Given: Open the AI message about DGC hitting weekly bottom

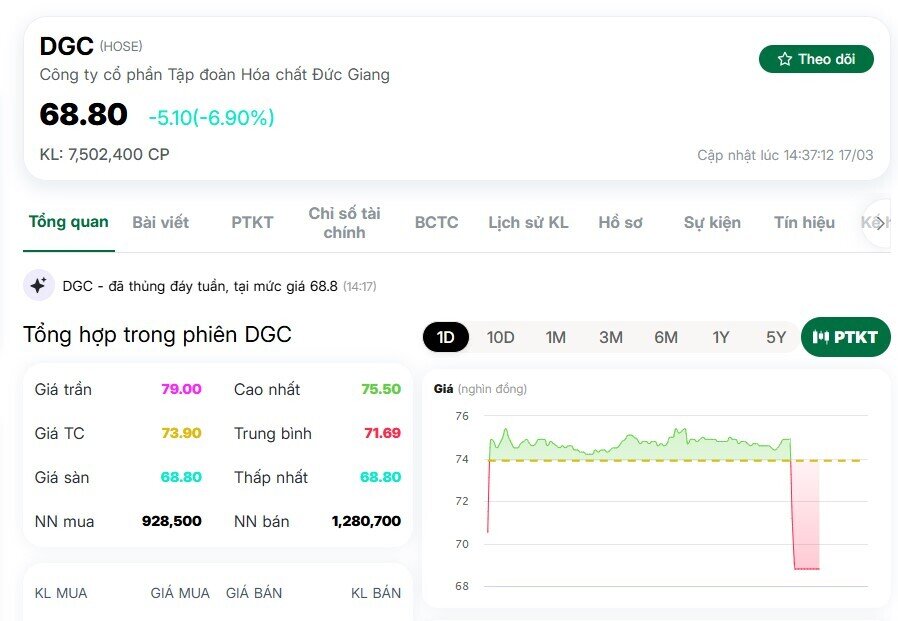Looking at the screenshot, I should point(200,285).
